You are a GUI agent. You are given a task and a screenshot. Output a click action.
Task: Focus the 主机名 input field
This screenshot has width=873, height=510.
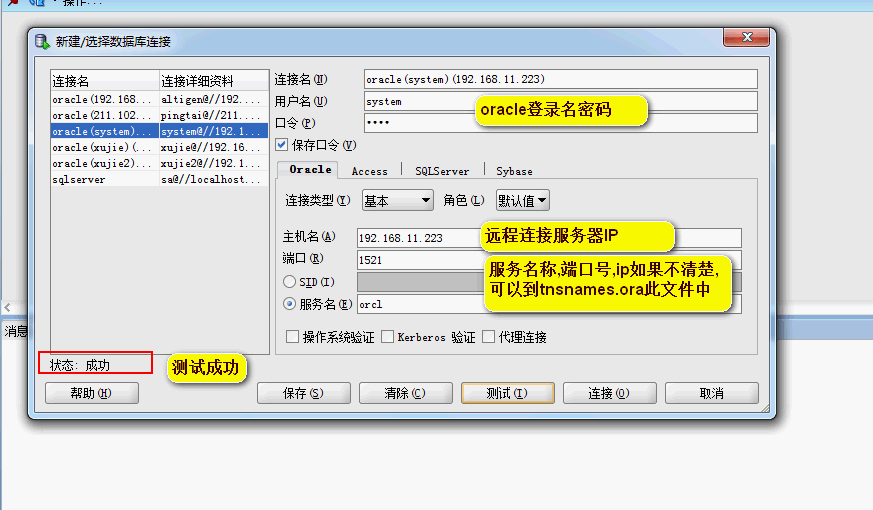pyautogui.click(x=549, y=238)
